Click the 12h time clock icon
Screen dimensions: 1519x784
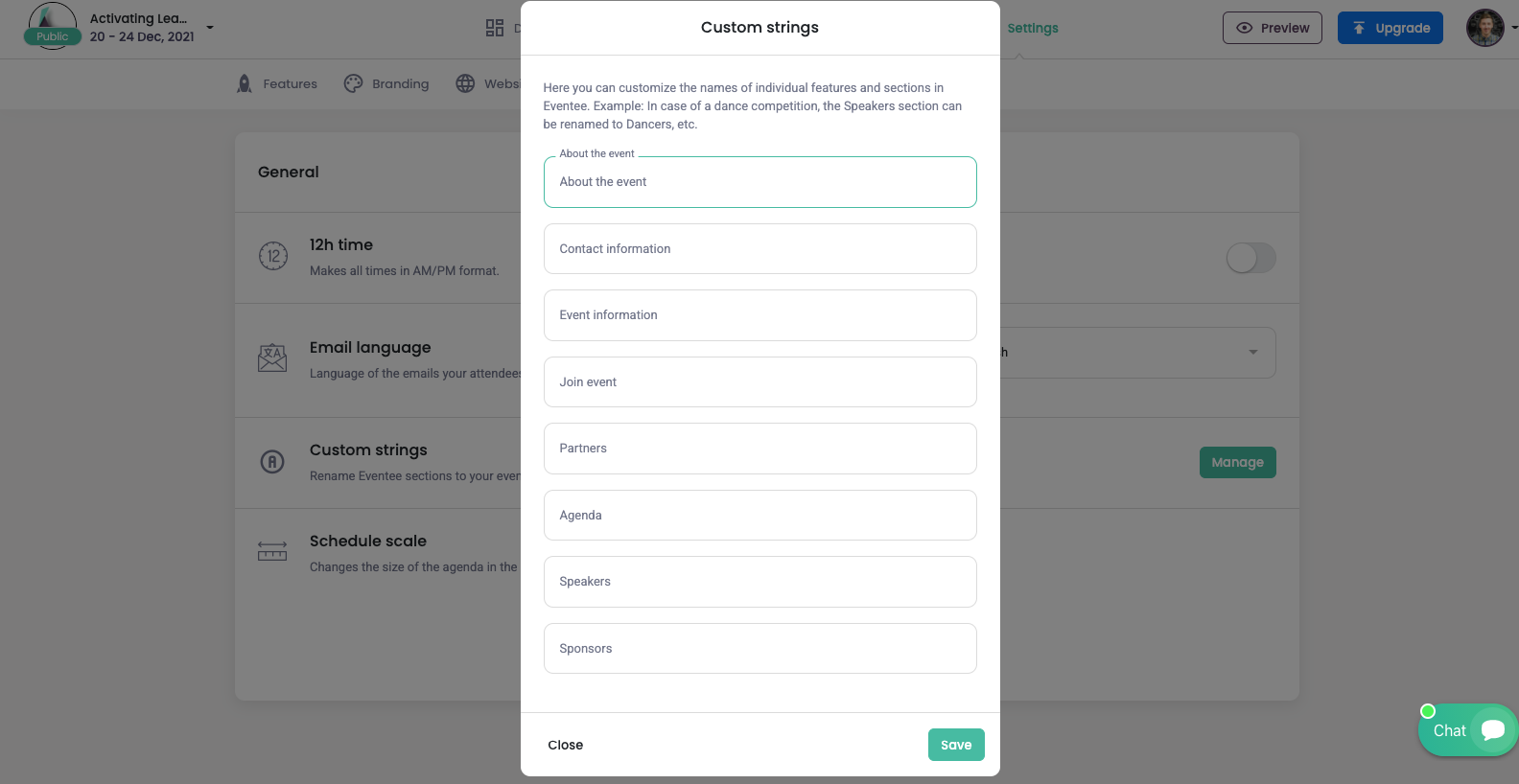(x=273, y=256)
